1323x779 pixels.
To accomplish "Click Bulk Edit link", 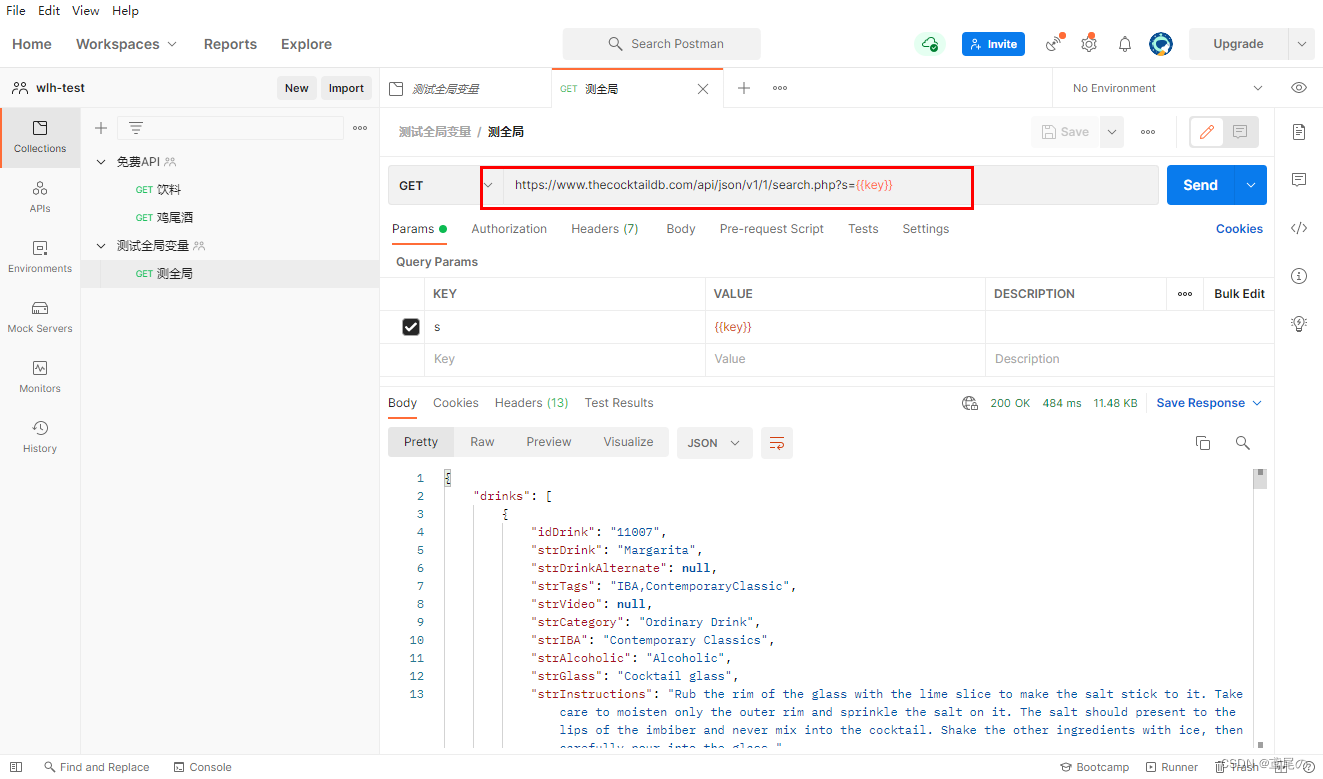I will pos(1239,294).
